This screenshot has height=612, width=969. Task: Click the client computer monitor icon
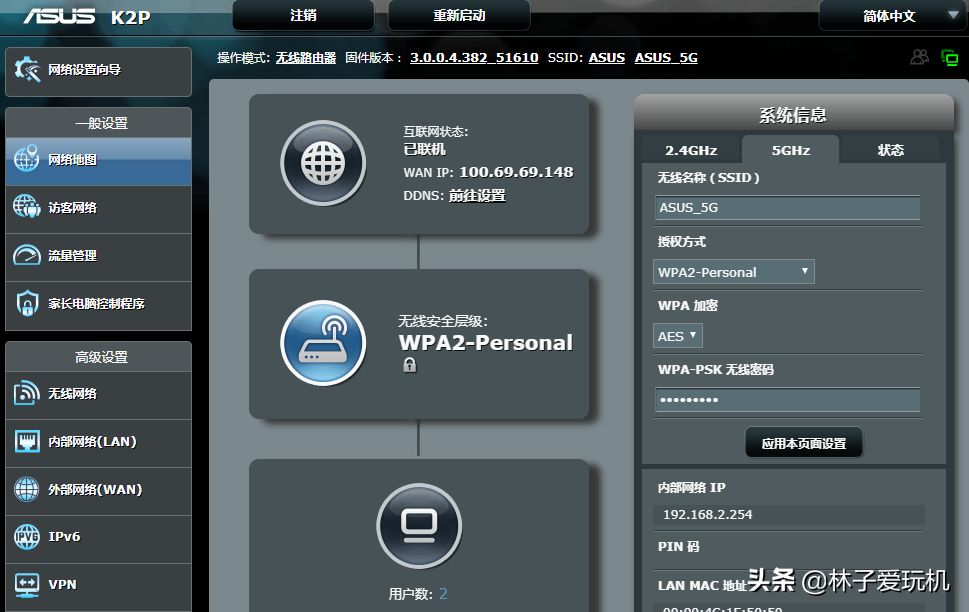[418, 525]
